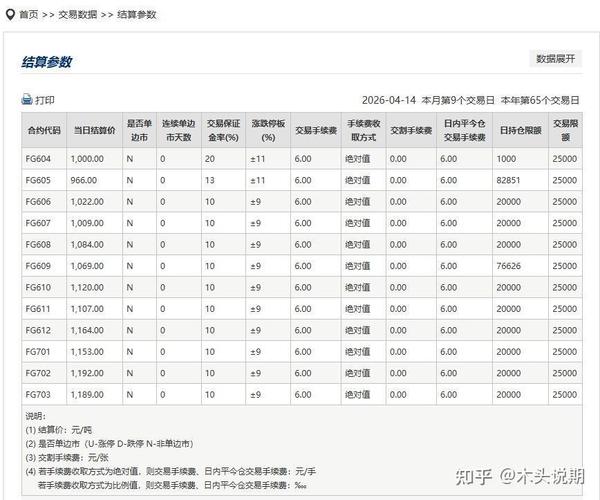Click the ±11 limit in FG605 row

pos(258,180)
